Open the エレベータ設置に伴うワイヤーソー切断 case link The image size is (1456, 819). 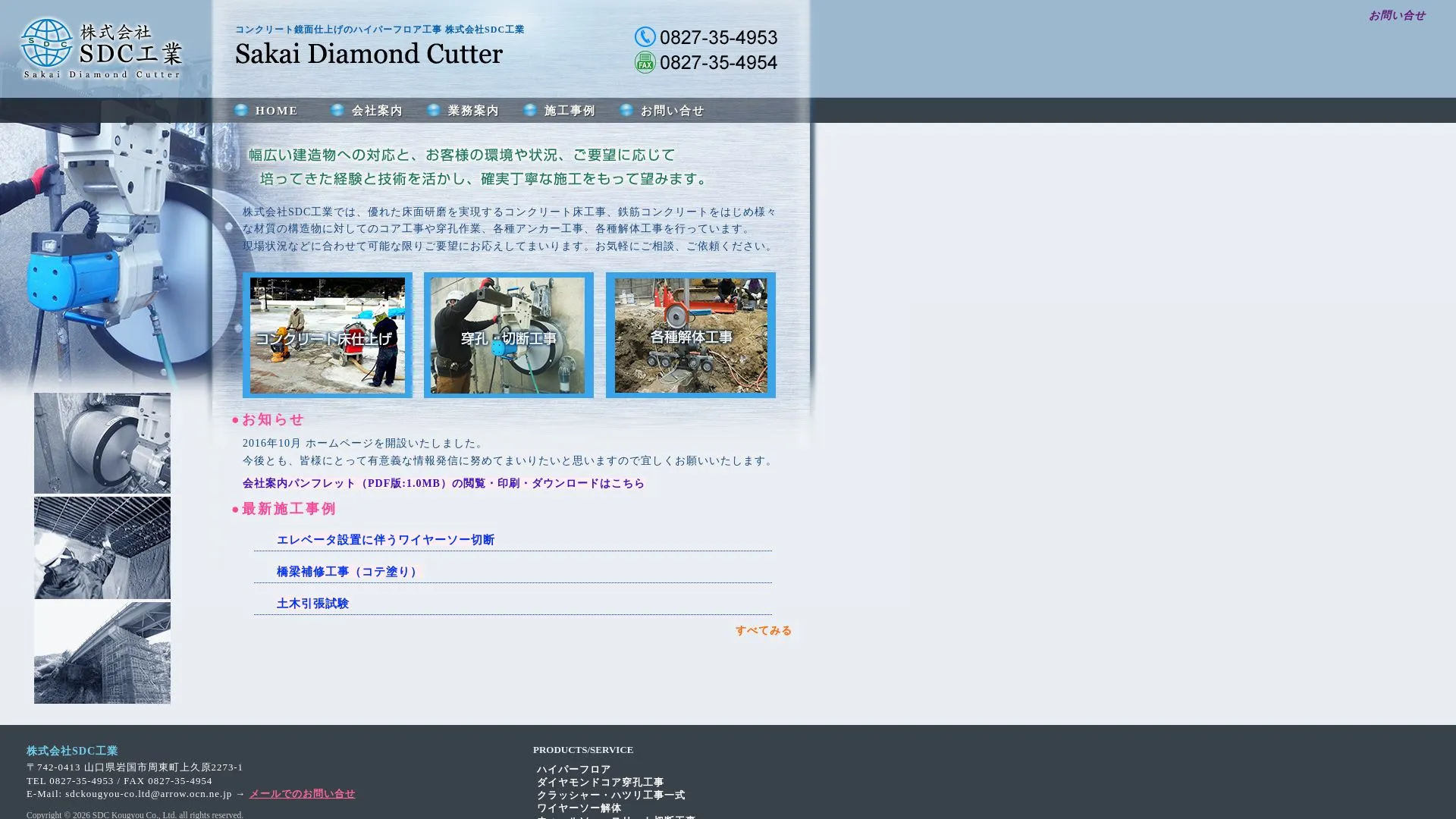[x=385, y=540]
